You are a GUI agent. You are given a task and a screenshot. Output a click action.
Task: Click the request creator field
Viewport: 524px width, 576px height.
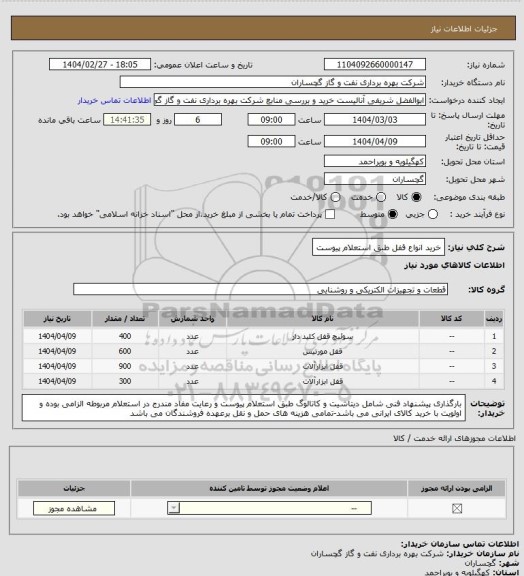tap(290, 100)
